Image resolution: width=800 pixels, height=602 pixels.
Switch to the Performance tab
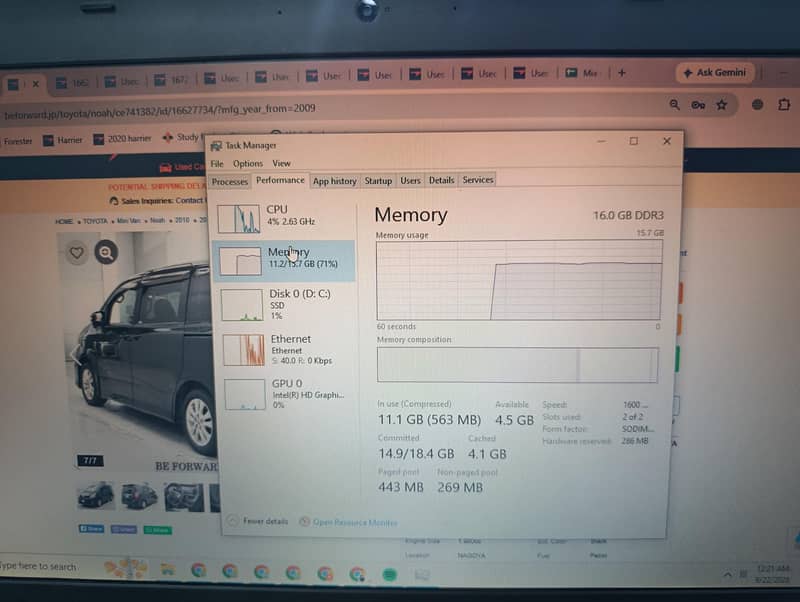[x=280, y=180]
